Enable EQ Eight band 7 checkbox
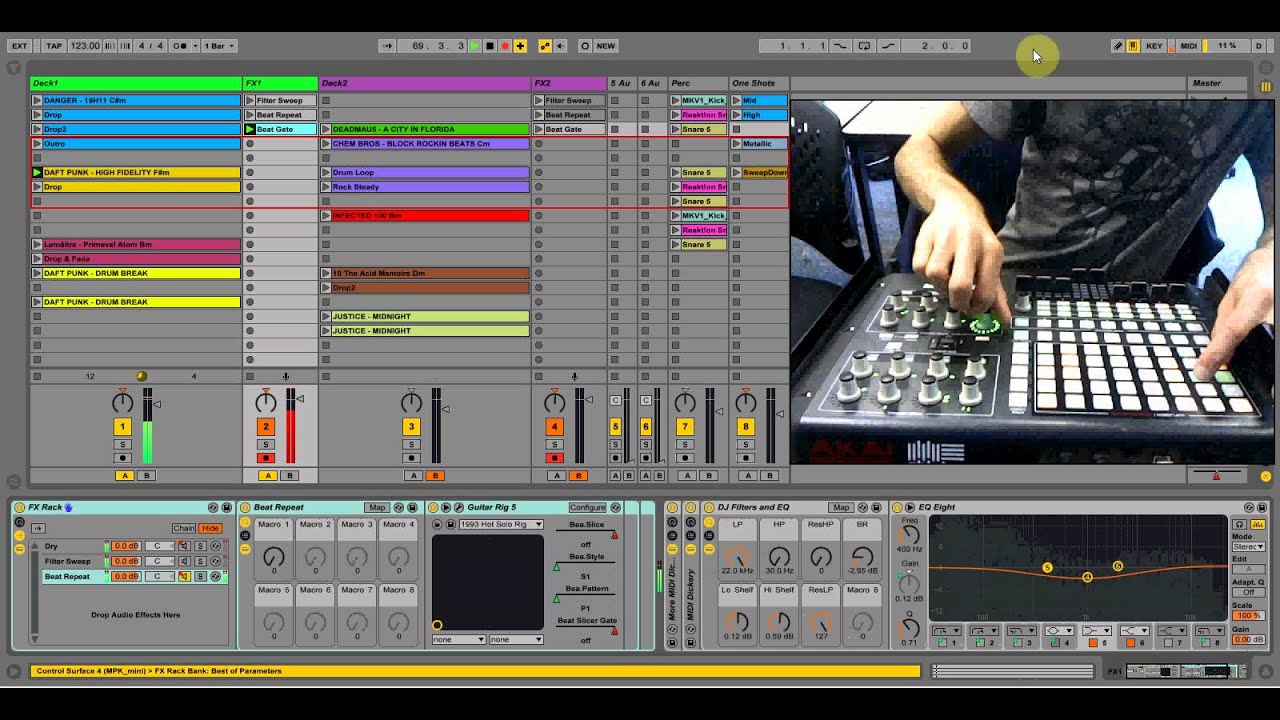Screen dimensions: 1280x720 [x=1167, y=642]
